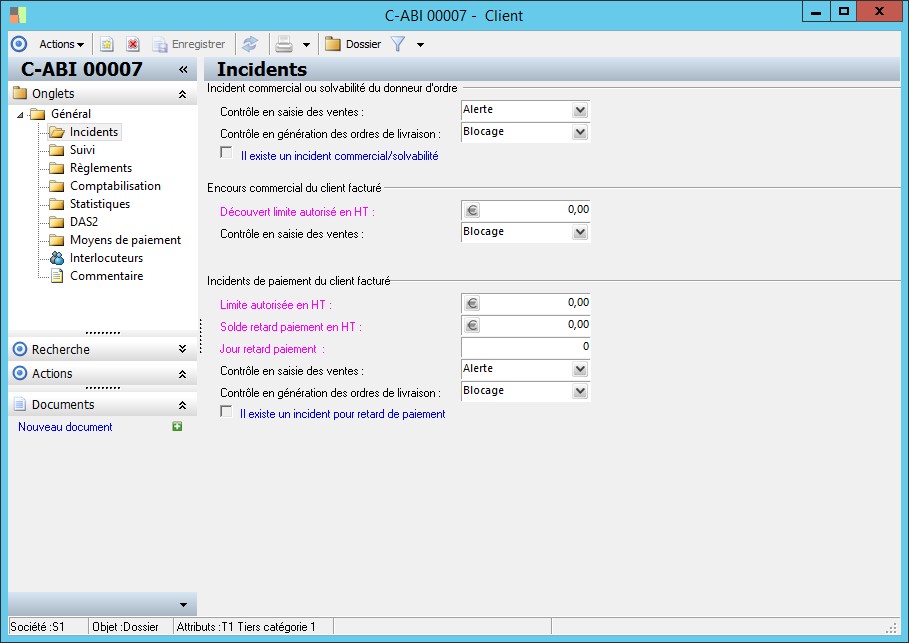Click the Dossier folder button
Image resolution: width=909 pixels, height=643 pixels.
click(353, 44)
